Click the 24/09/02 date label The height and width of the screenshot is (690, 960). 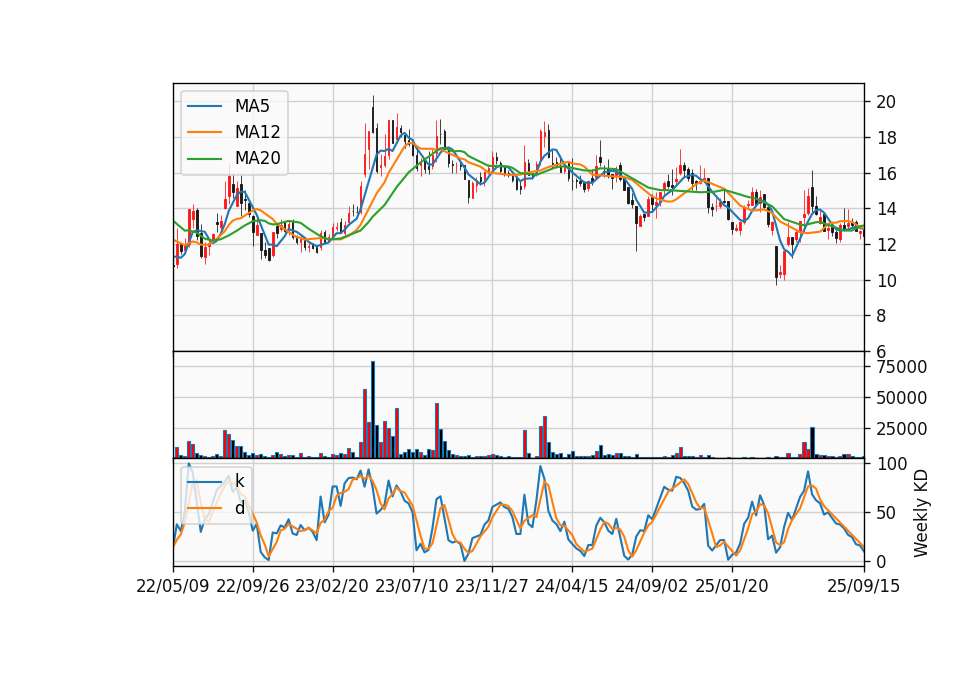pos(651,586)
